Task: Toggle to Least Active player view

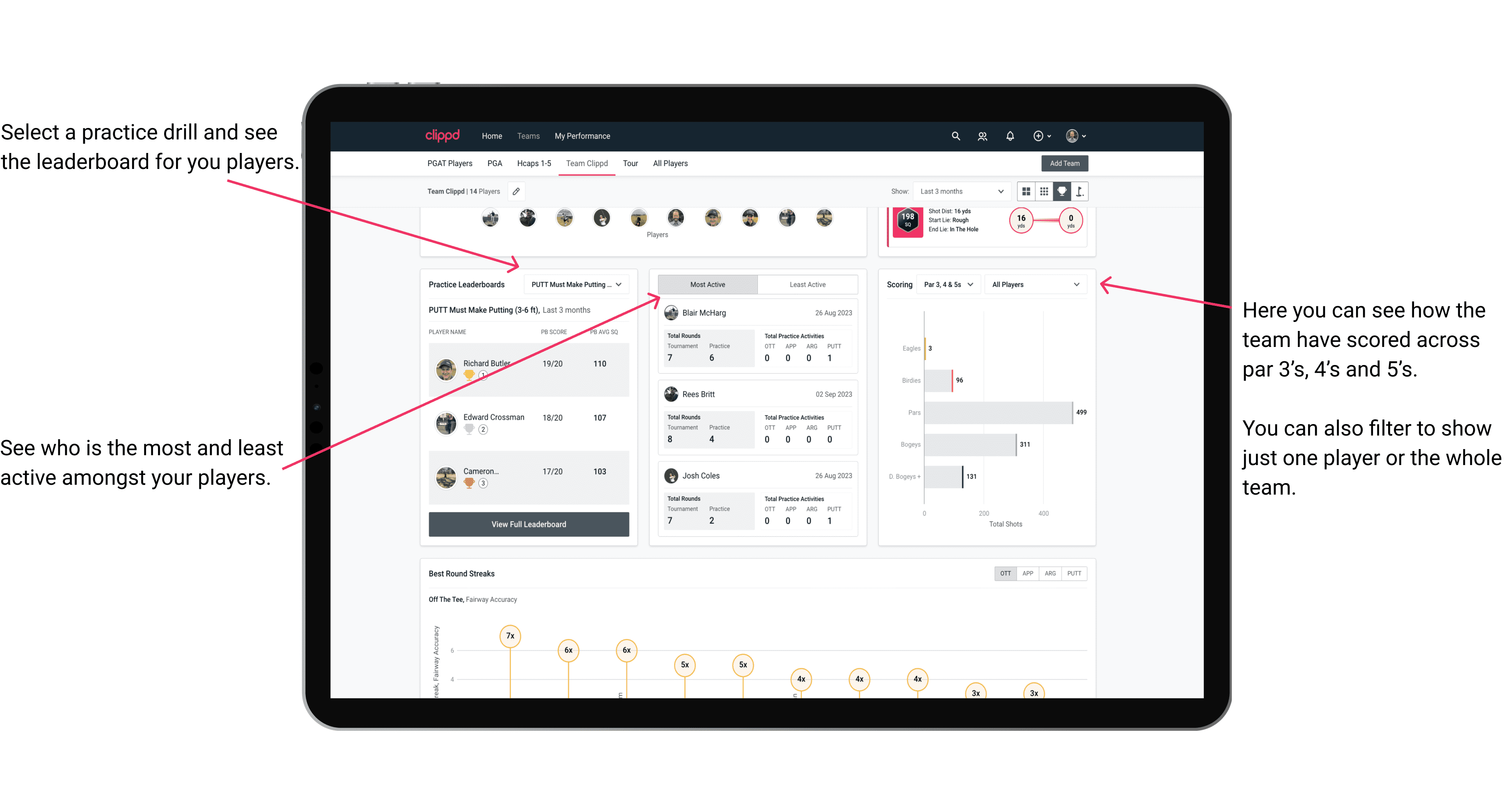Action: pos(807,285)
